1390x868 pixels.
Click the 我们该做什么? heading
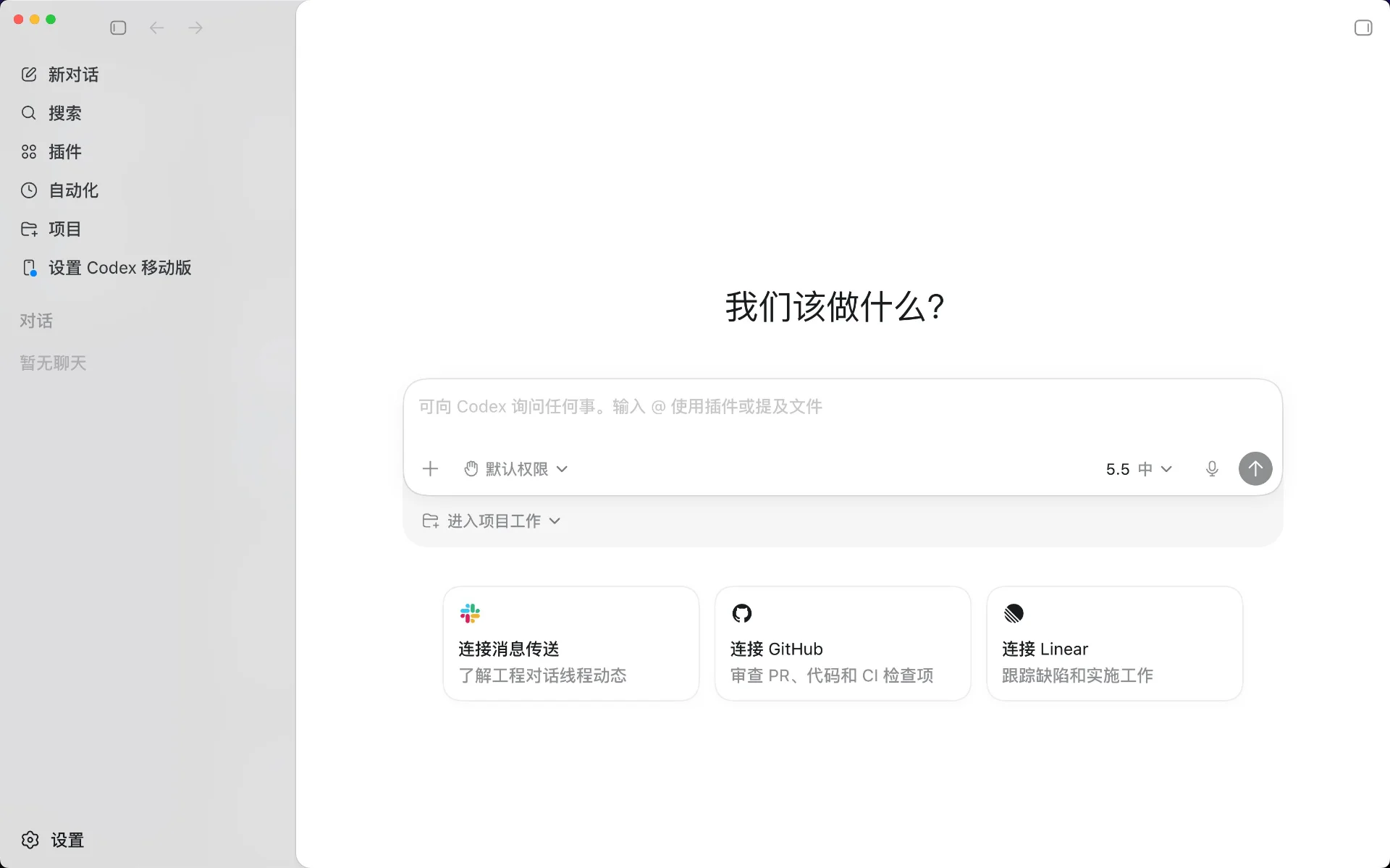[x=835, y=307]
